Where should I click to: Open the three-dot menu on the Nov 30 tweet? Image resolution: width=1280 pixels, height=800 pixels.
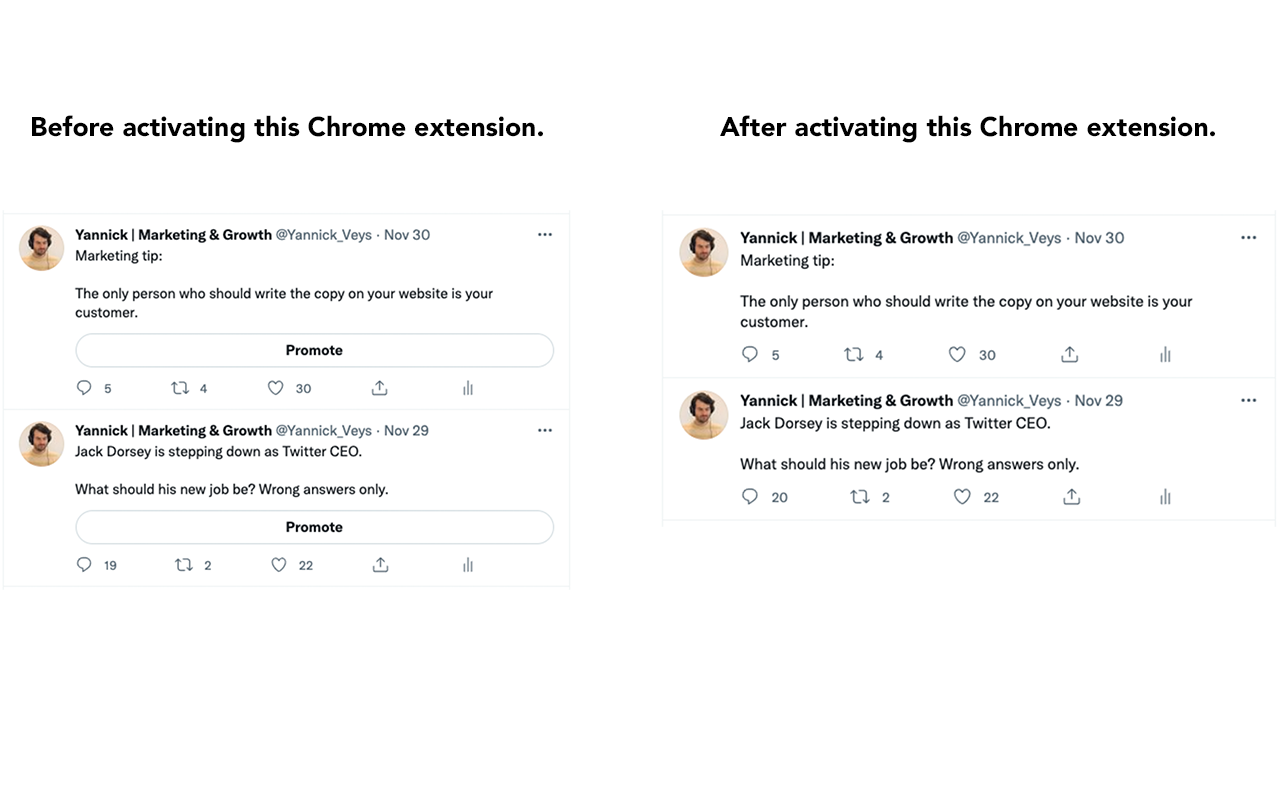[x=545, y=234]
